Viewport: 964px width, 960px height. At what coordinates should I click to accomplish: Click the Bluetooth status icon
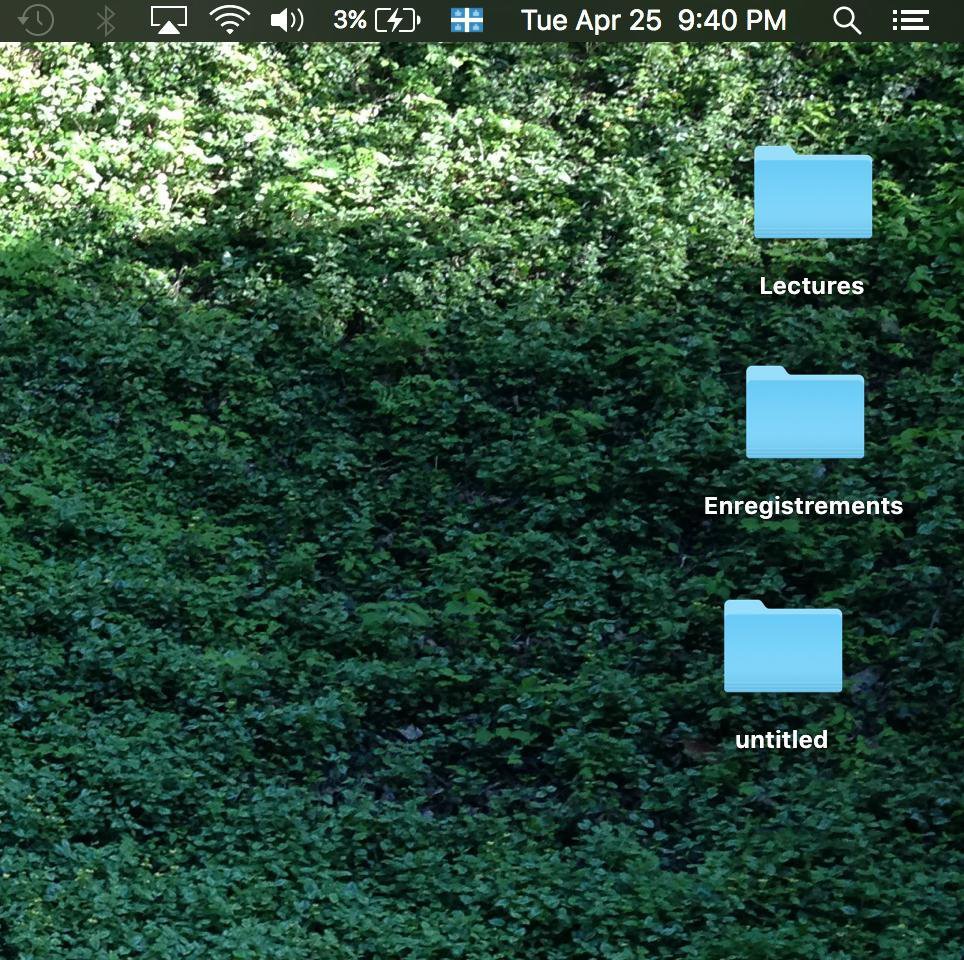(106, 20)
